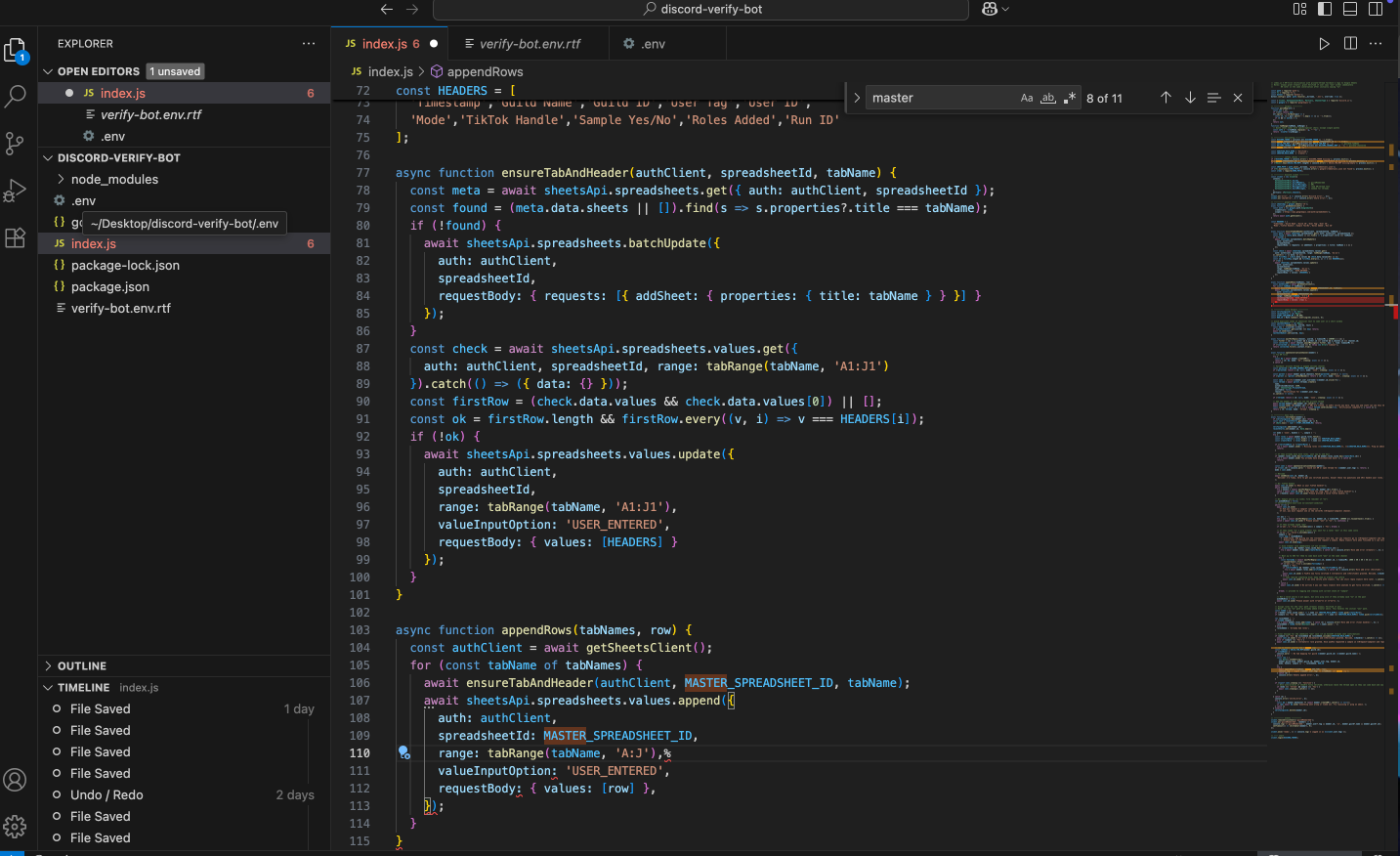Open the Source Control view
Image resolution: width=1400 pixels, height=856 pixels.
(x=16, y=144)
